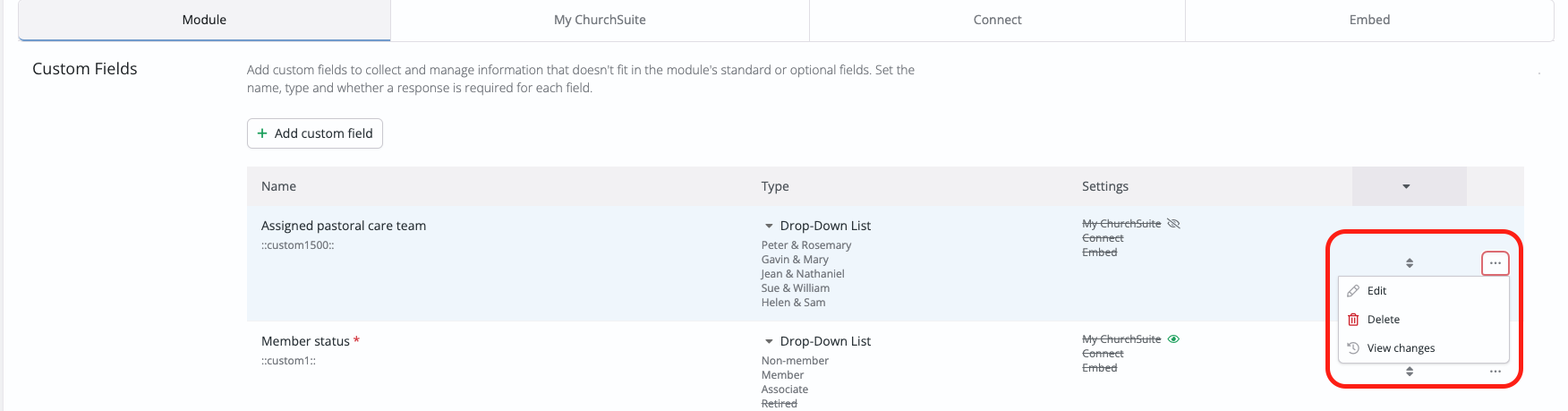Open the highlighted three-dots menu for Assigned pastoral care team
This screenshot has width=1568, height=411.
(x=1495, y=263)
